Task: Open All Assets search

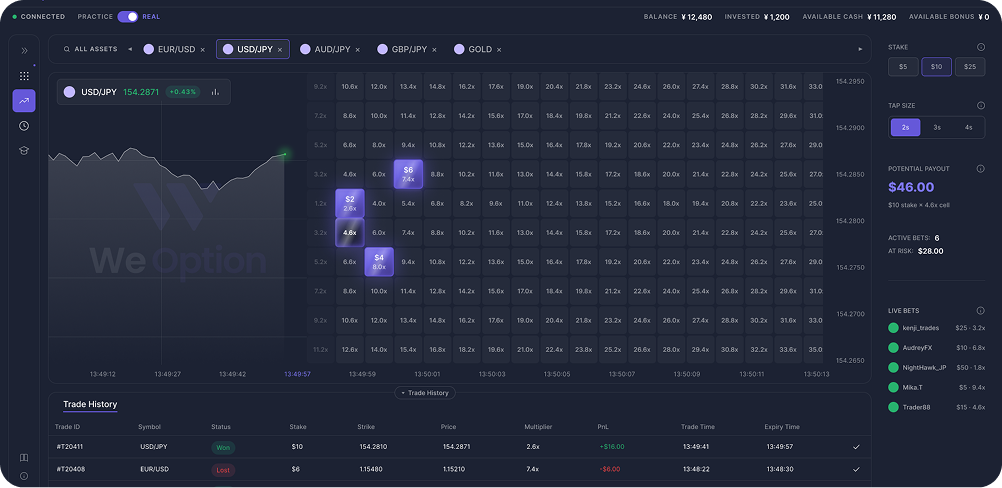Action: [x=90, y=49]
